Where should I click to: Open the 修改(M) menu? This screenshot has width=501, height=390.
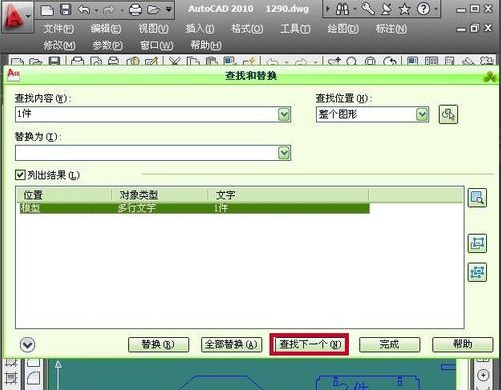point(59,45)
